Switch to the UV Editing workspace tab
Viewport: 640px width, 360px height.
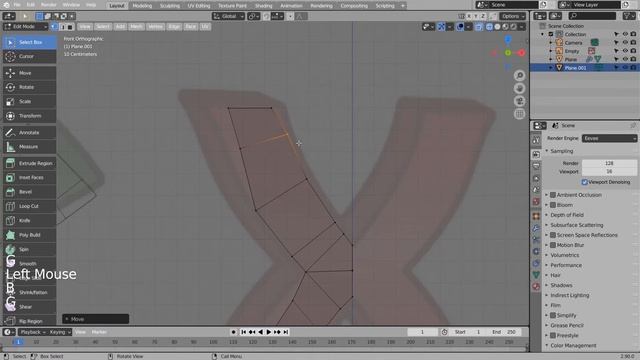point(199,6)
